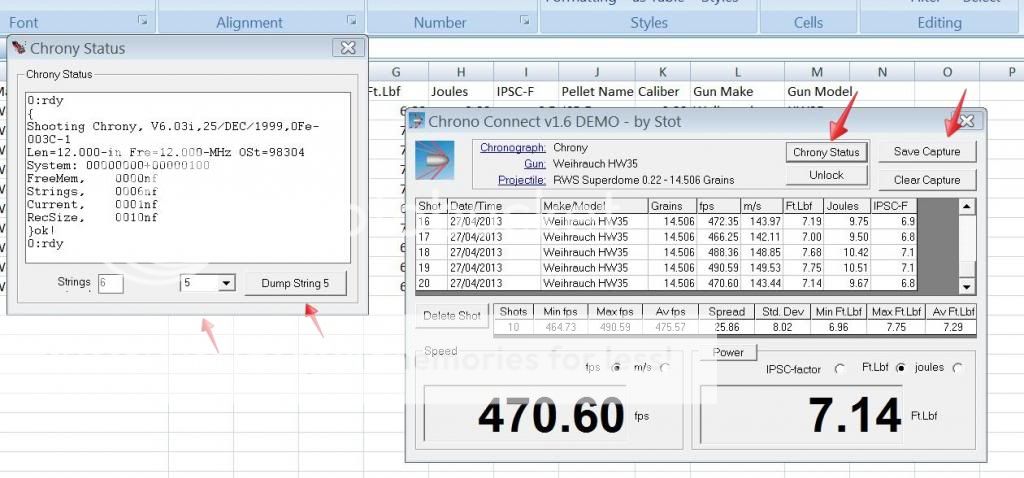
Task: Select the m/s speed radio button
Action: [664, 368]
